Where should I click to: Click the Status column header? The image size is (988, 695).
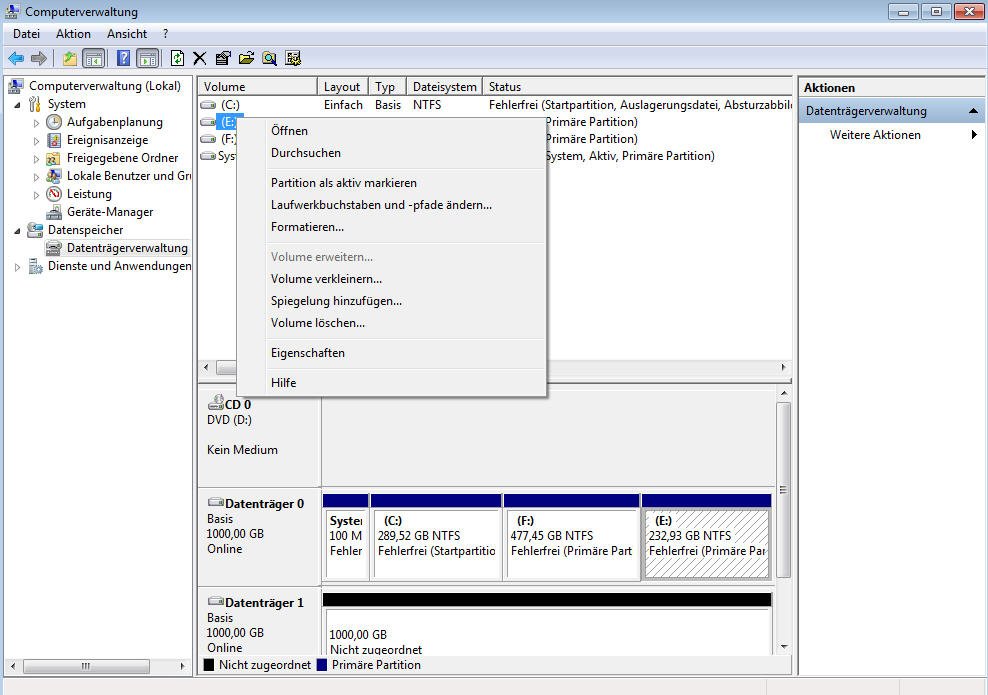[x=637, y=87]
